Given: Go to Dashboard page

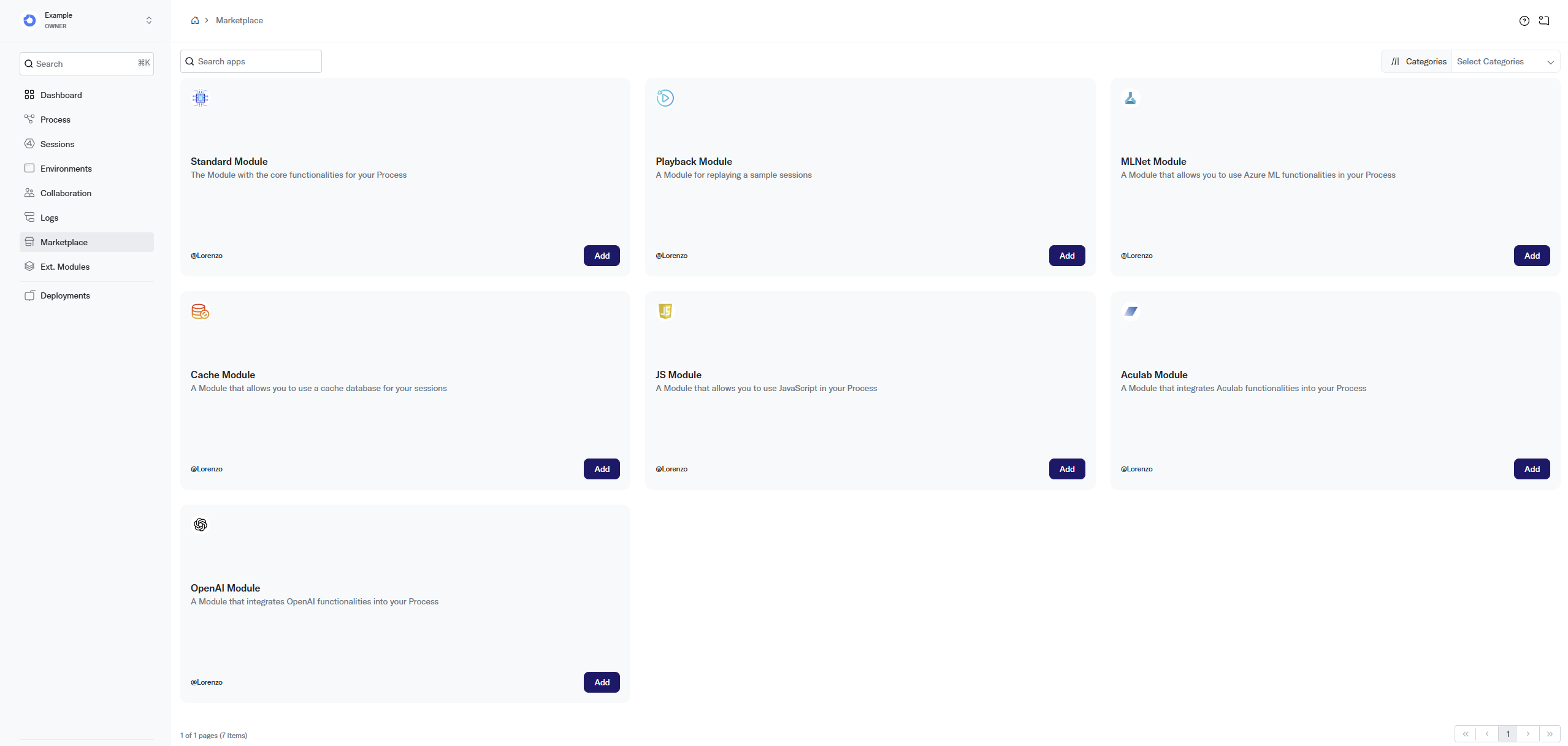Looking at the screenshot, I should click(x=86, y=95).
